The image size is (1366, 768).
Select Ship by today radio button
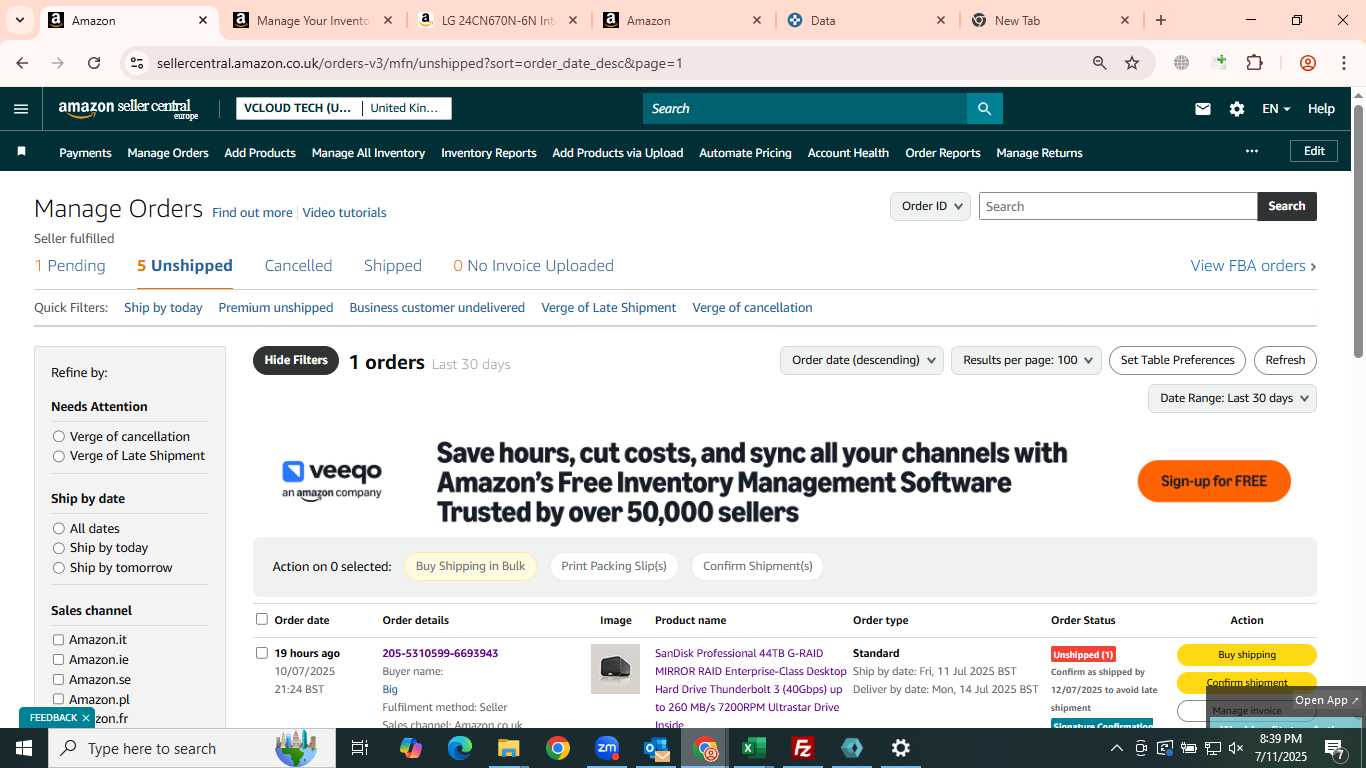coord(59,548)
